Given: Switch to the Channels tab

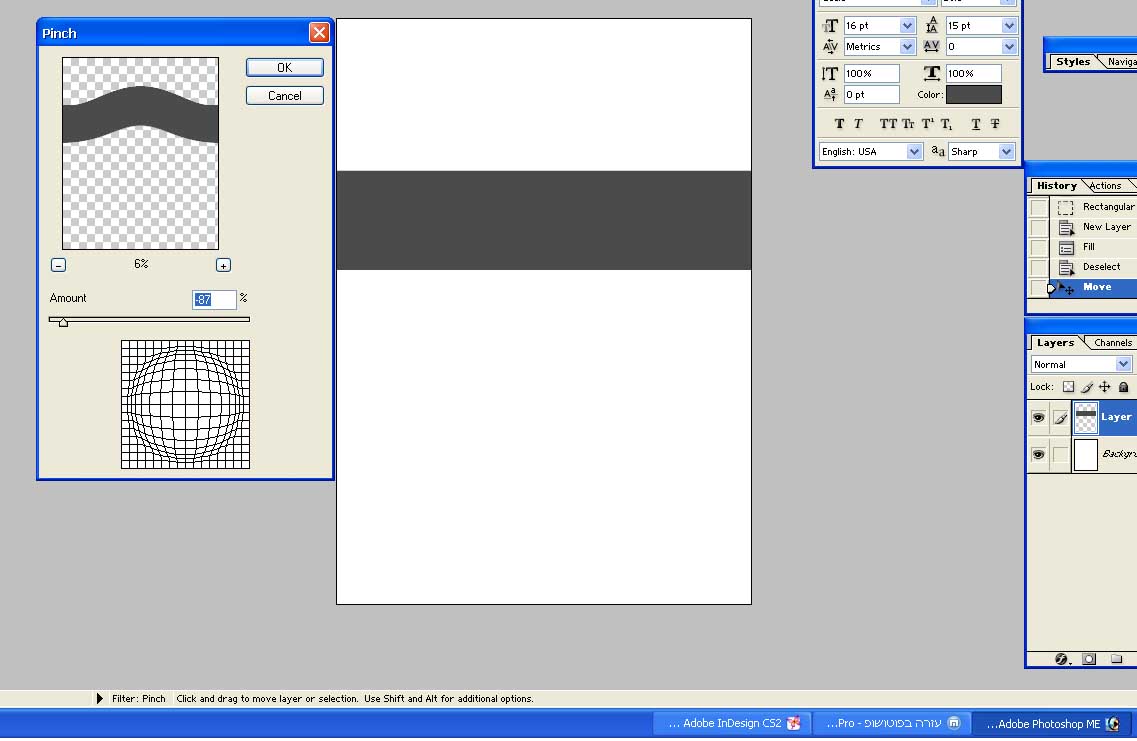Looking at the screenshot, I should coord(1112,343).
